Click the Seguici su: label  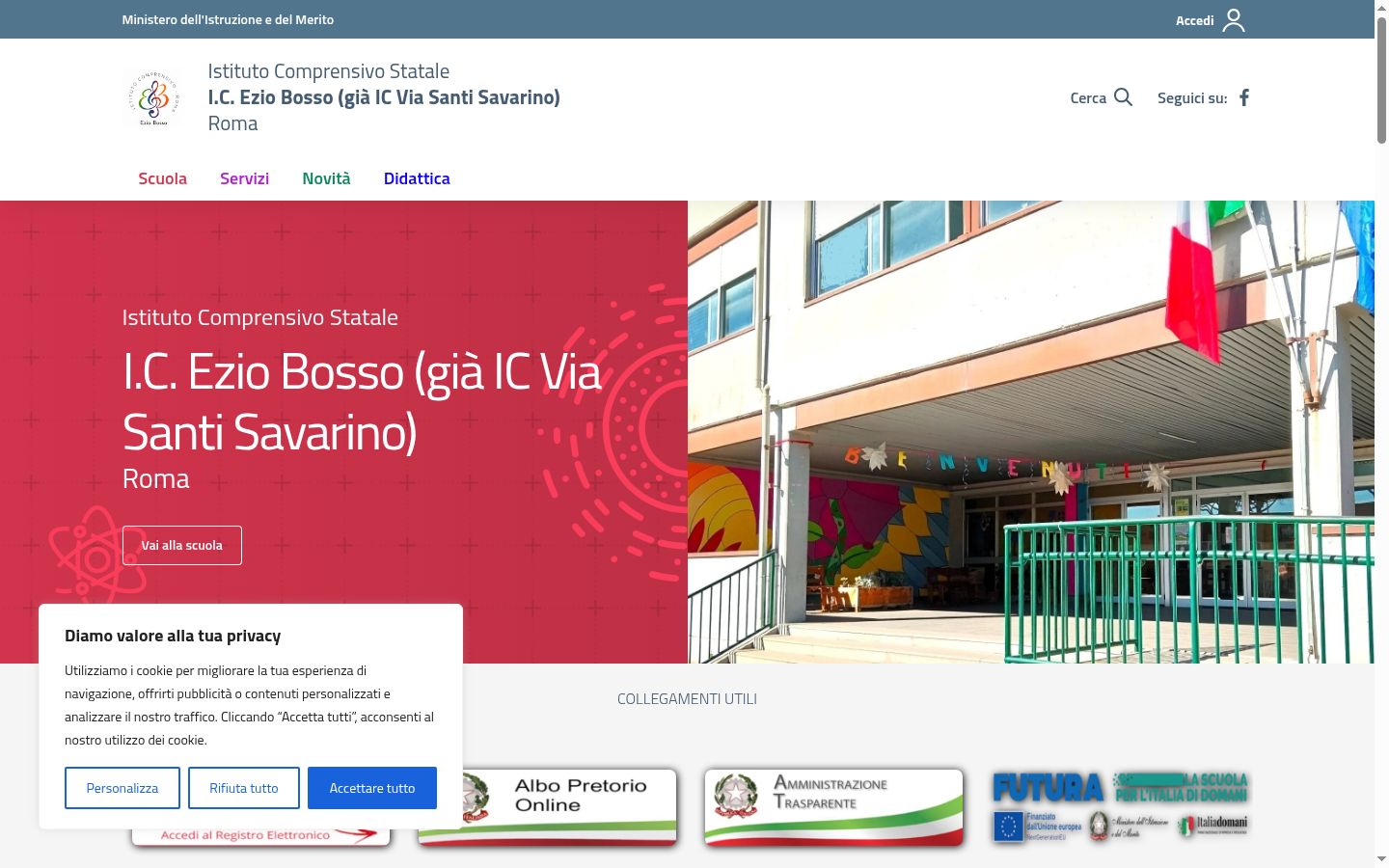point(1192,97)
